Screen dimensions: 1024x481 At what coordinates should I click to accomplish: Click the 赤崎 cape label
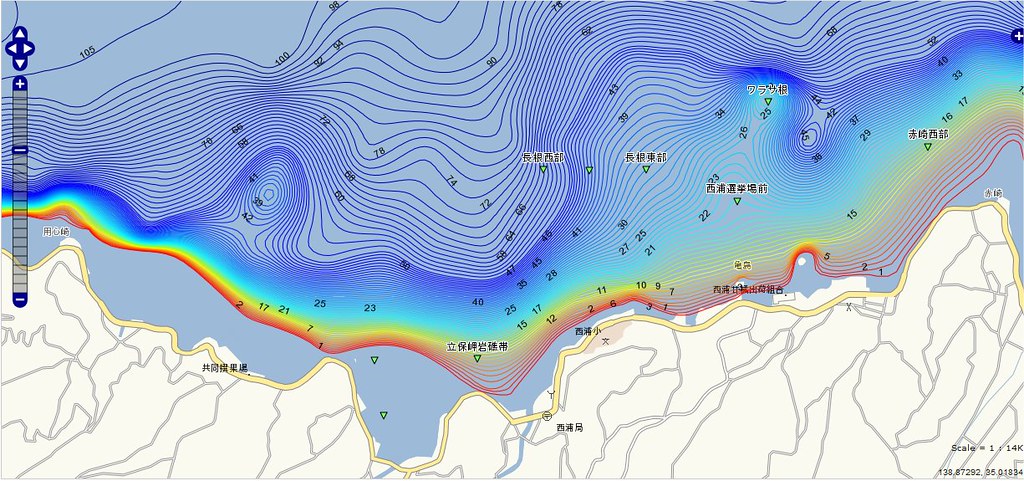click(993, 193)
